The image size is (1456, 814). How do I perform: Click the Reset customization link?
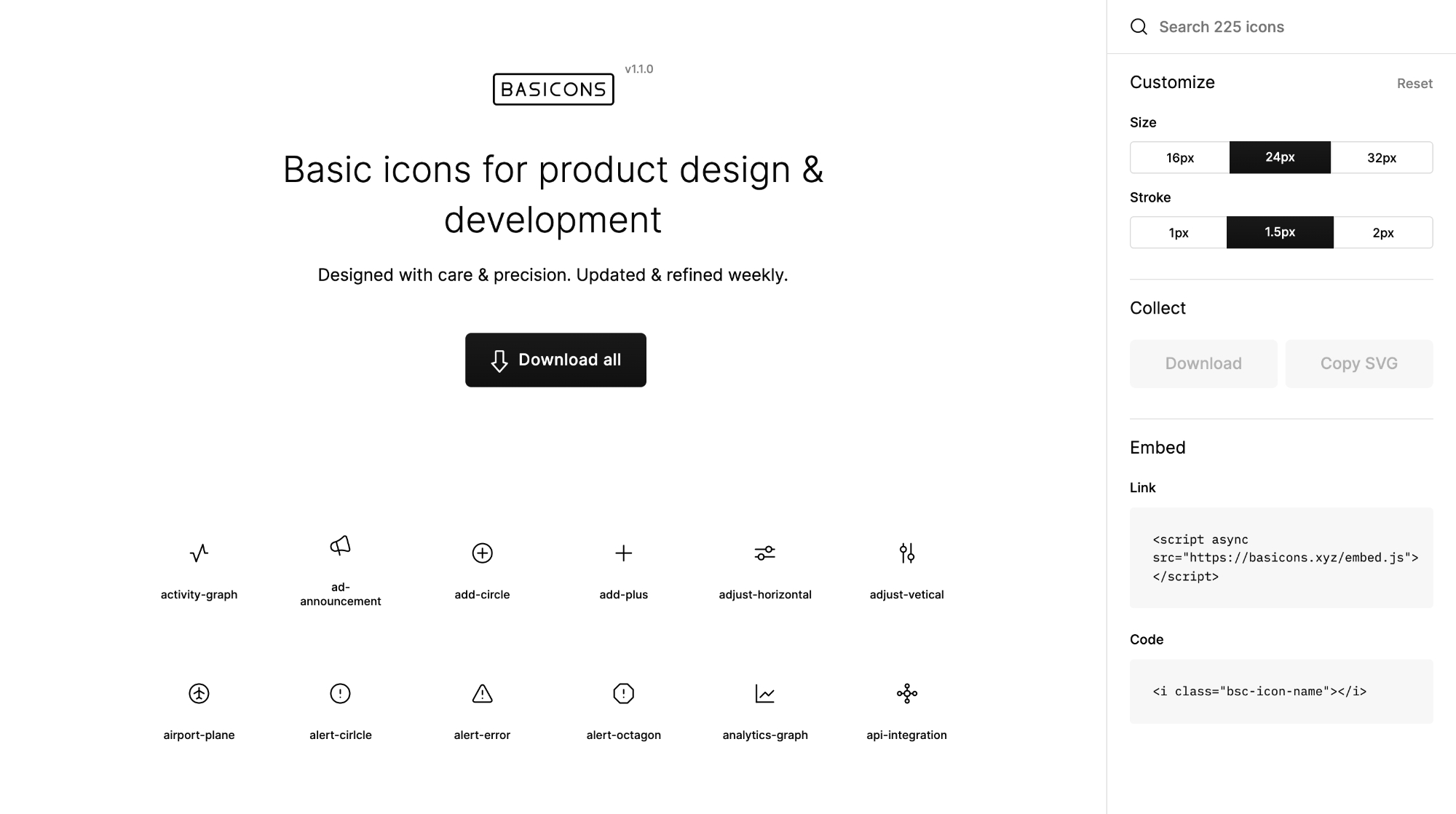(x=1415, y=83)
